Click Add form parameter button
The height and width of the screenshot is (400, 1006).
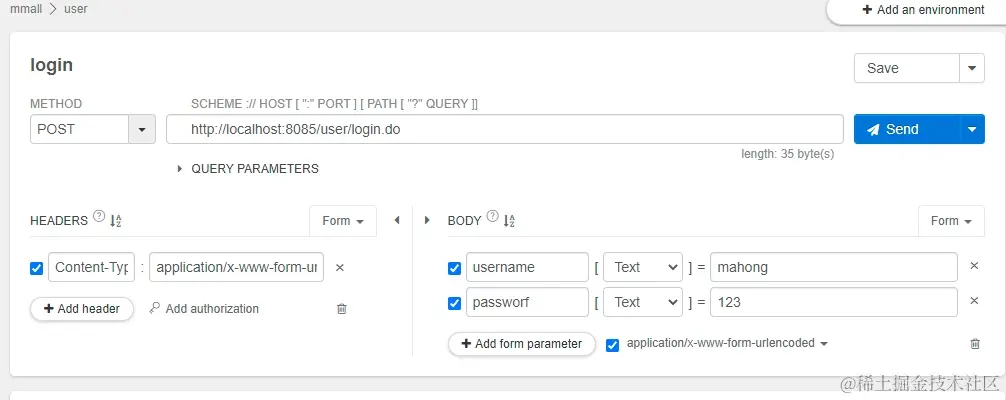click(521, 344)
